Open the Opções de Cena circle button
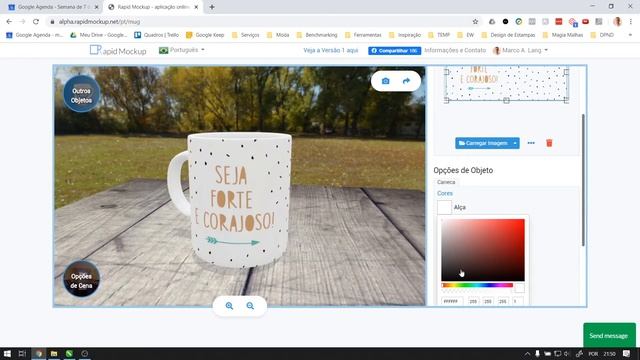Image resolution: width=640 pixels, height=360 pixels. tap(81, 280)
